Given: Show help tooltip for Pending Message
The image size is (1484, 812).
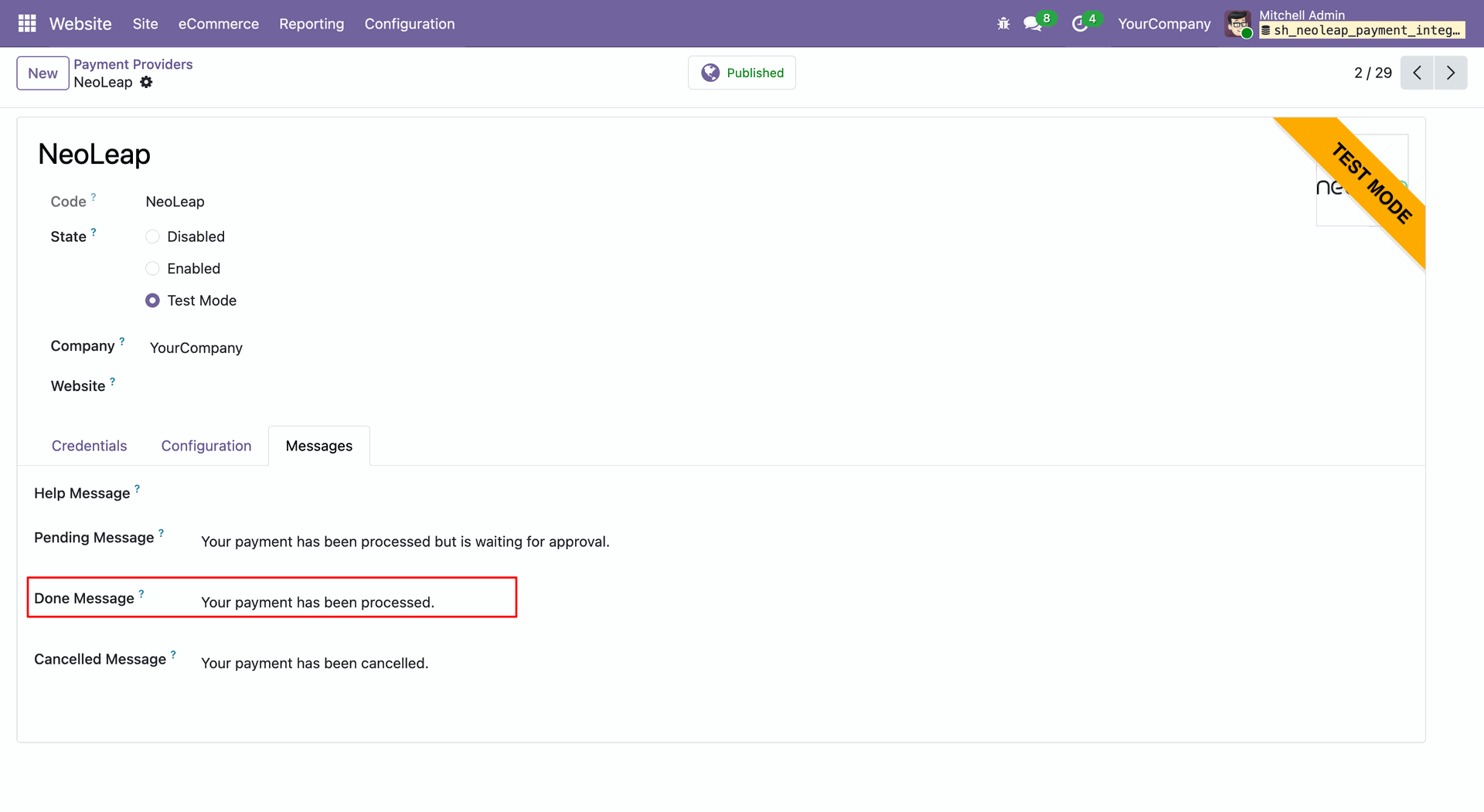Looking at the screenshot, I should [x=162, y=532].
